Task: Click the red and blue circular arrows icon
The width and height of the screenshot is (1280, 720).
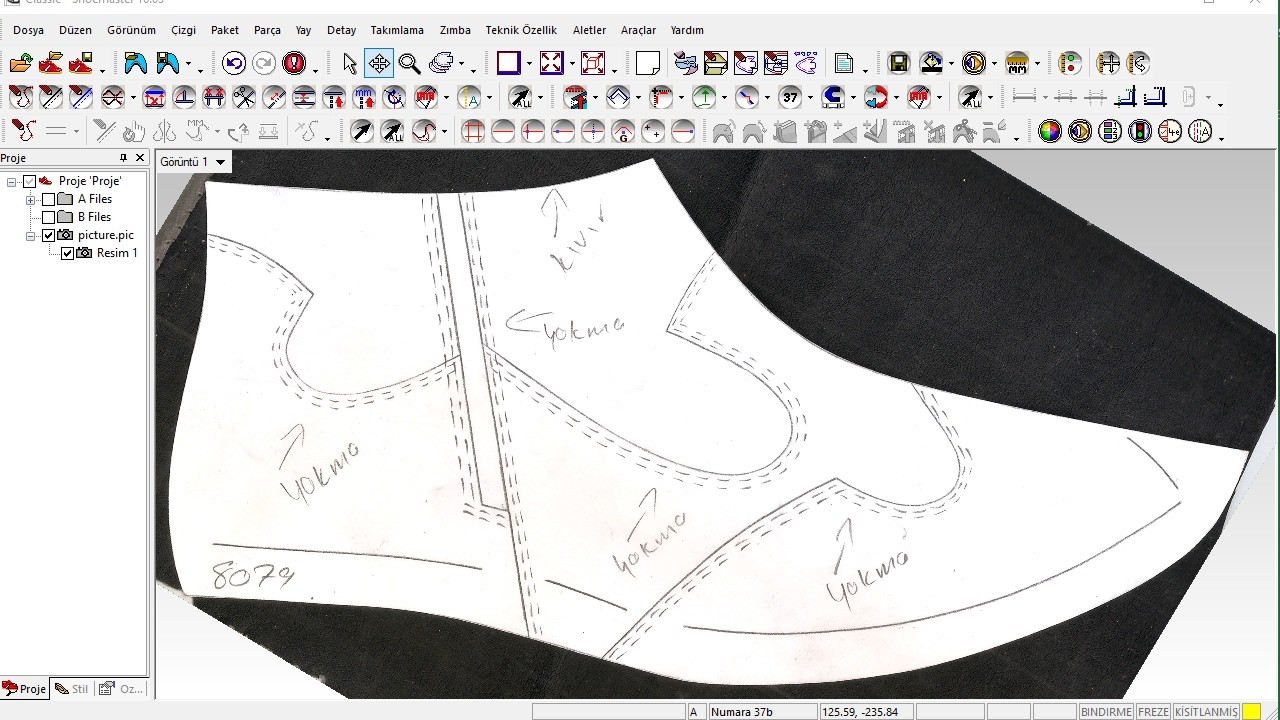Action: pos(876,98)
